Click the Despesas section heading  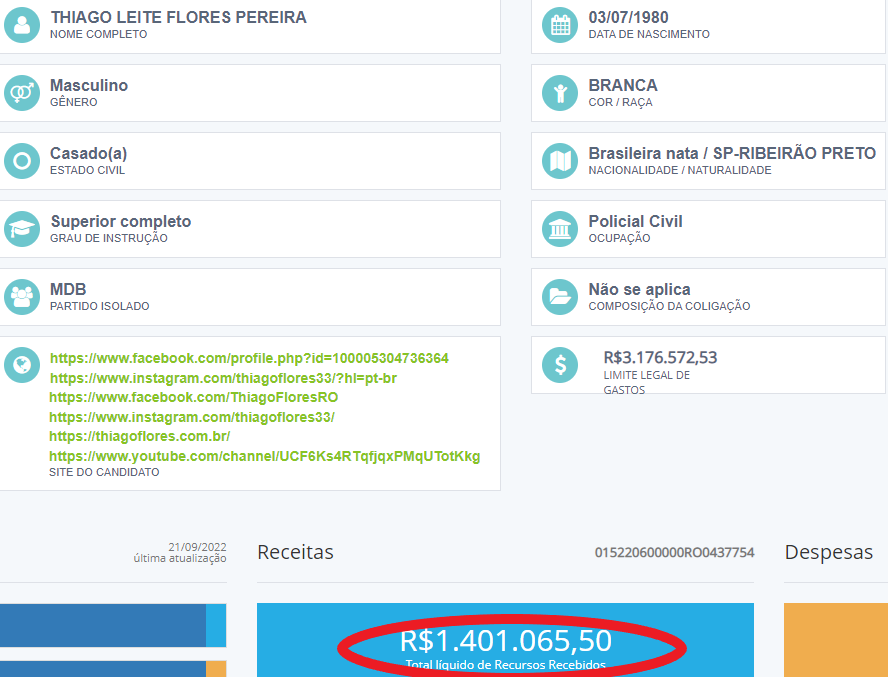click(828, 552)
